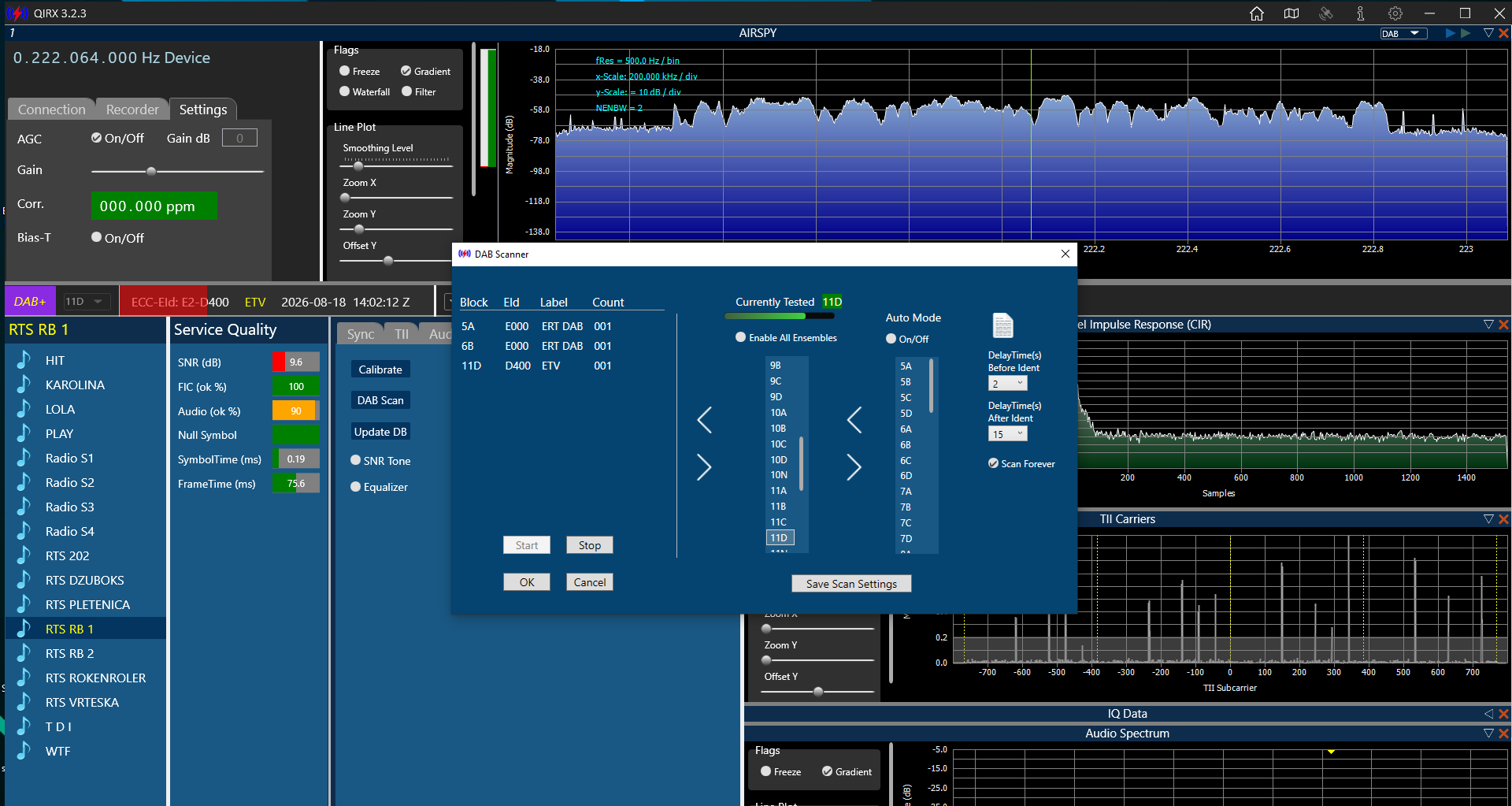This screenshot has width=1512, height=806.
Task: Toggle Scan Forever option
Action: (994, 463)
